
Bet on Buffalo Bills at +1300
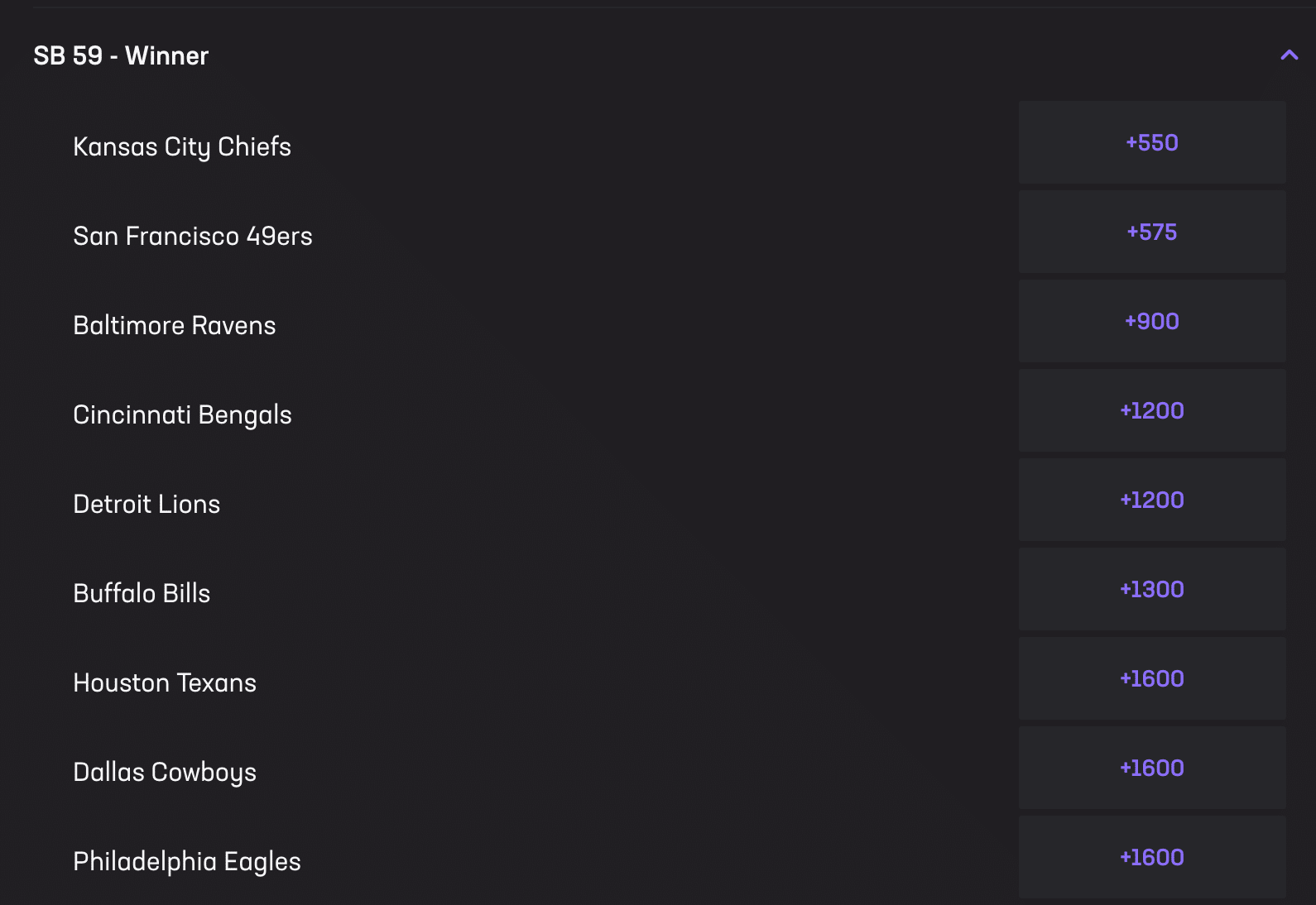1151,589
